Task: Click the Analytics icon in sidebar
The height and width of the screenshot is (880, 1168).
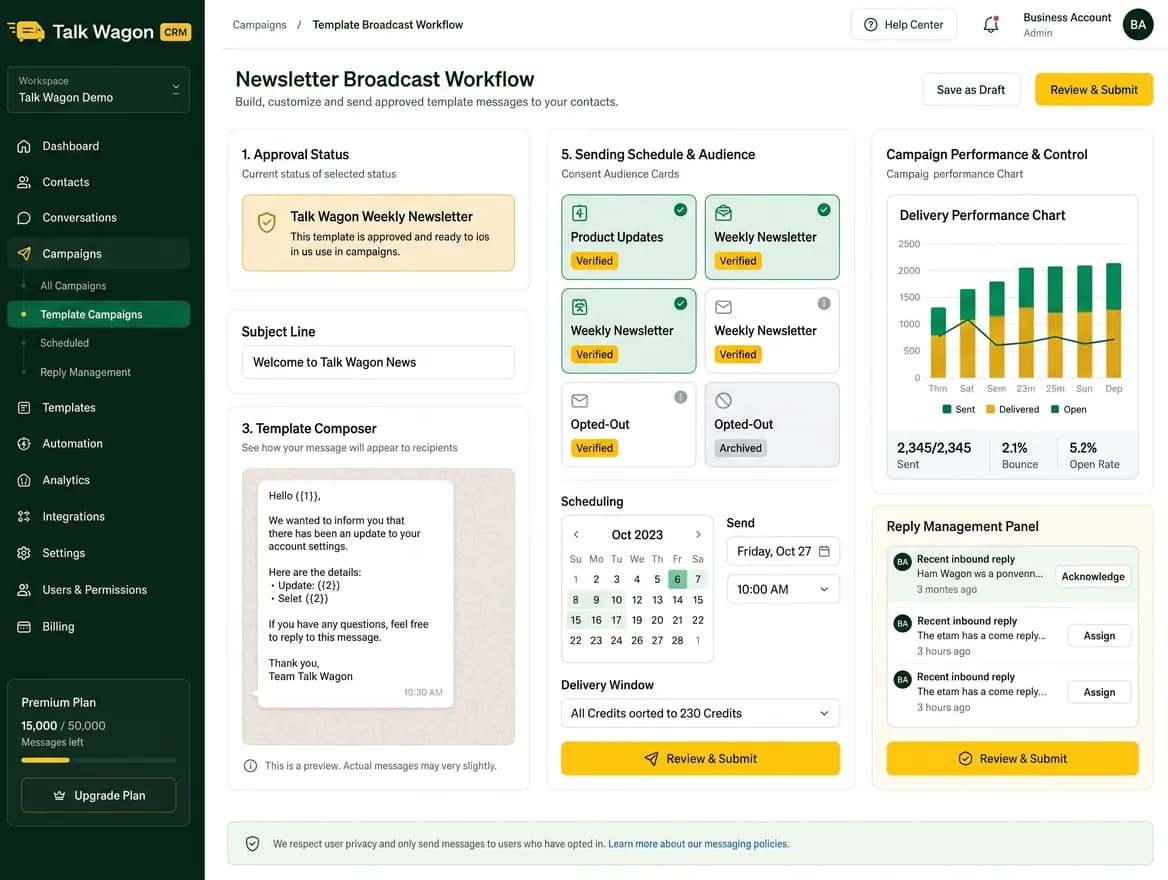Action: [24, 480]
